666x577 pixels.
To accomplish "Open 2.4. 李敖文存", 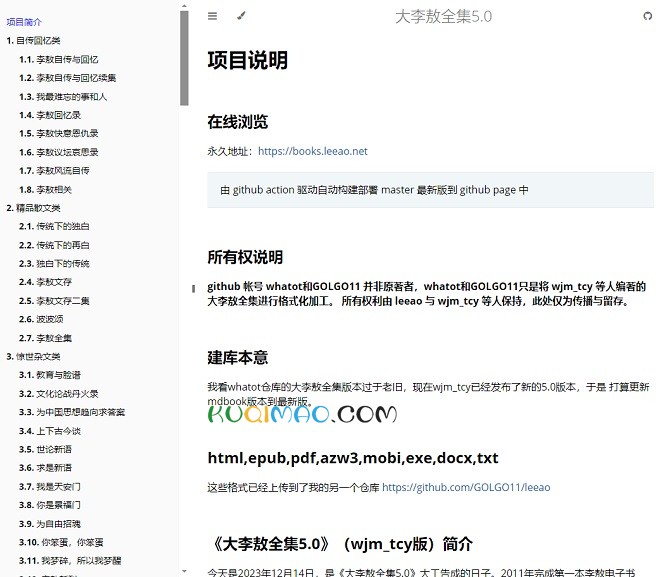I will 45,282.
